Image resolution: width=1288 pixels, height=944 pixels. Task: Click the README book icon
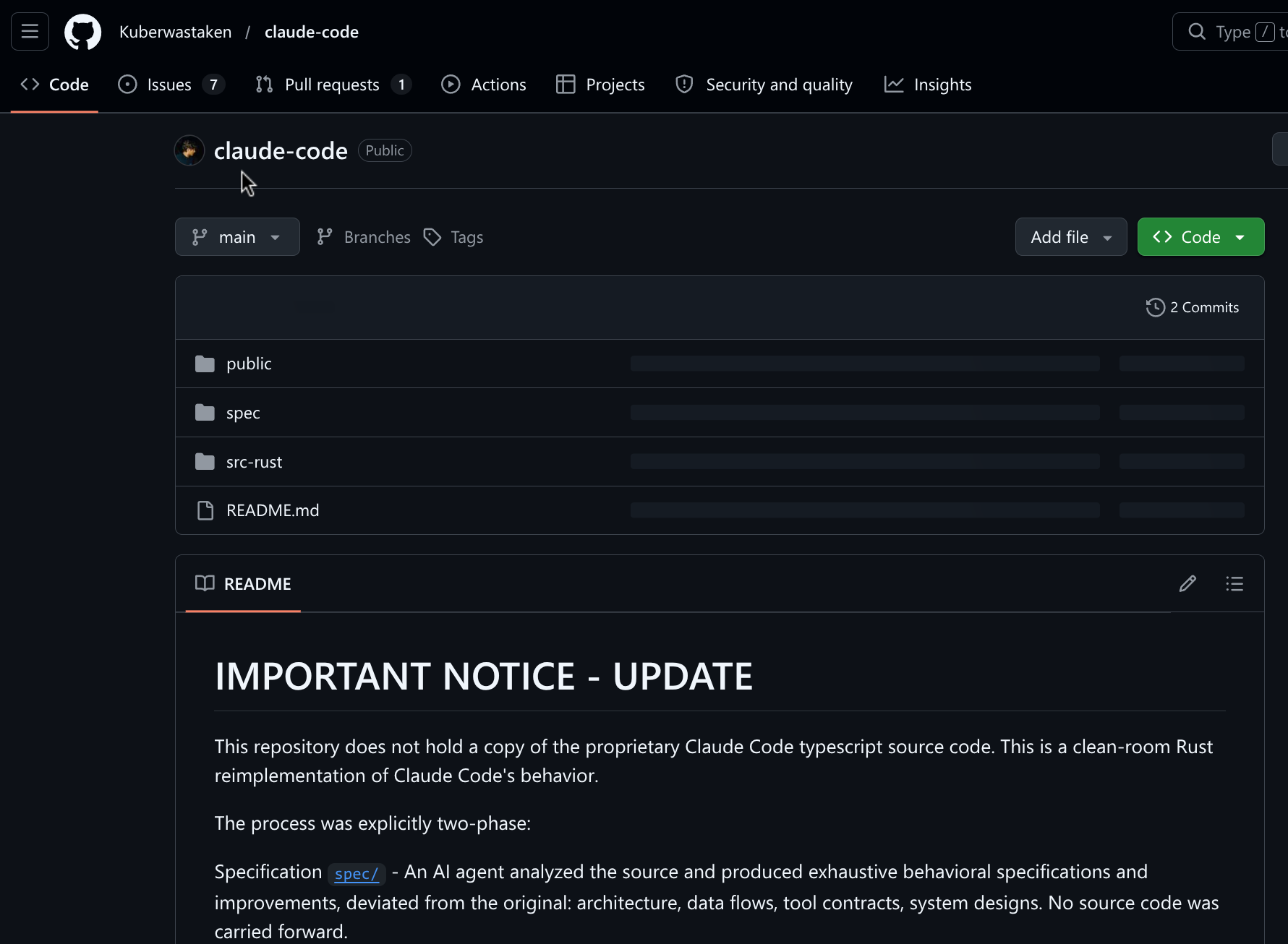click(205, 583)
